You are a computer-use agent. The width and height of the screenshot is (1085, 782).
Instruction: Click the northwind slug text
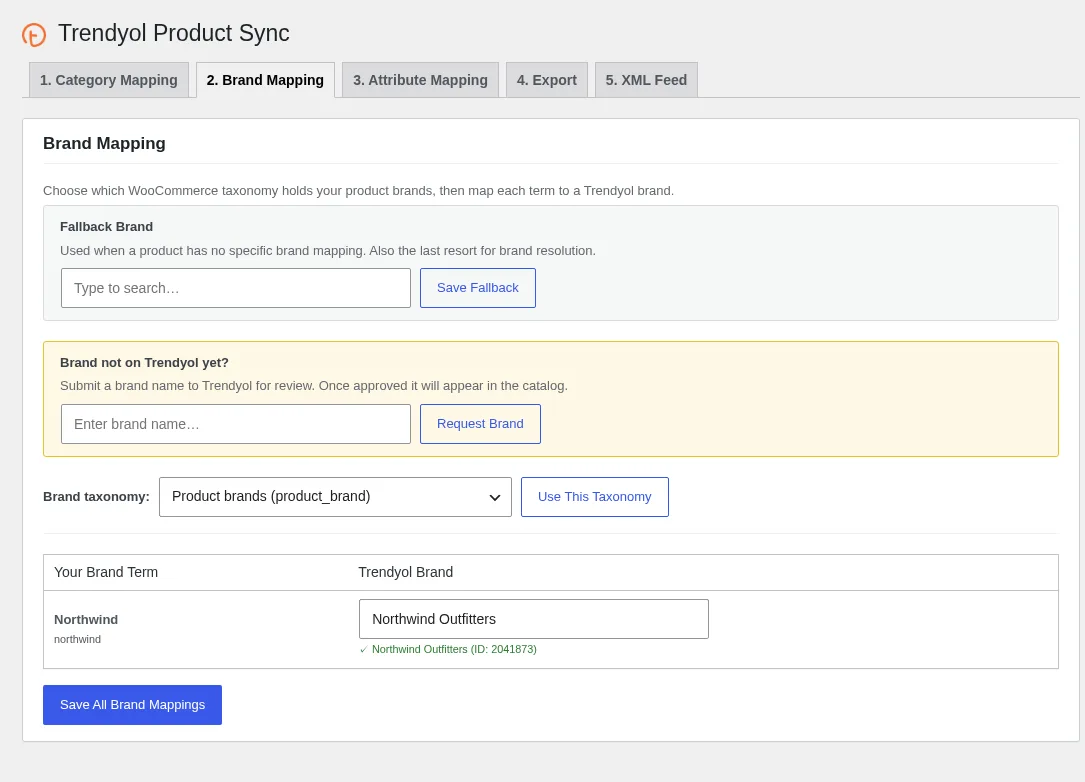(x=78, y=639)
